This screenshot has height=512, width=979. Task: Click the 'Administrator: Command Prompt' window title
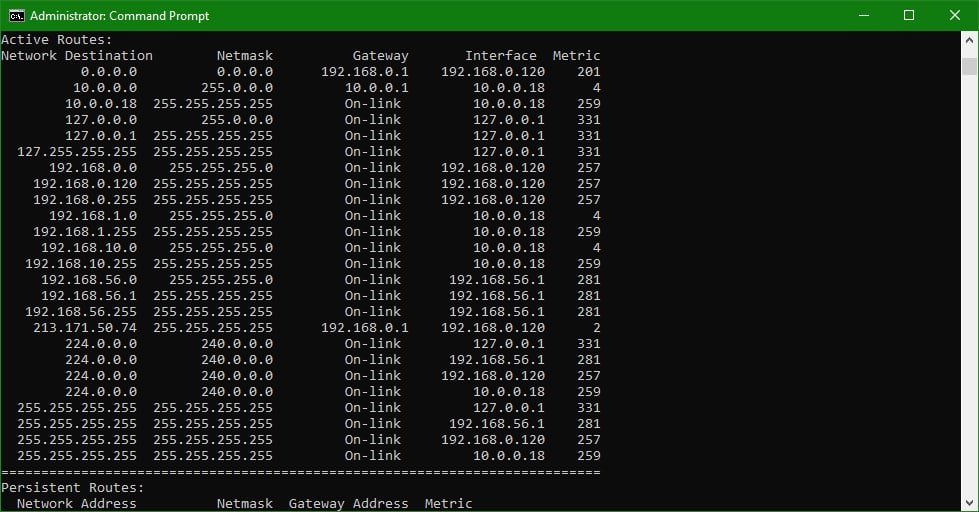[x=119, y=16]
